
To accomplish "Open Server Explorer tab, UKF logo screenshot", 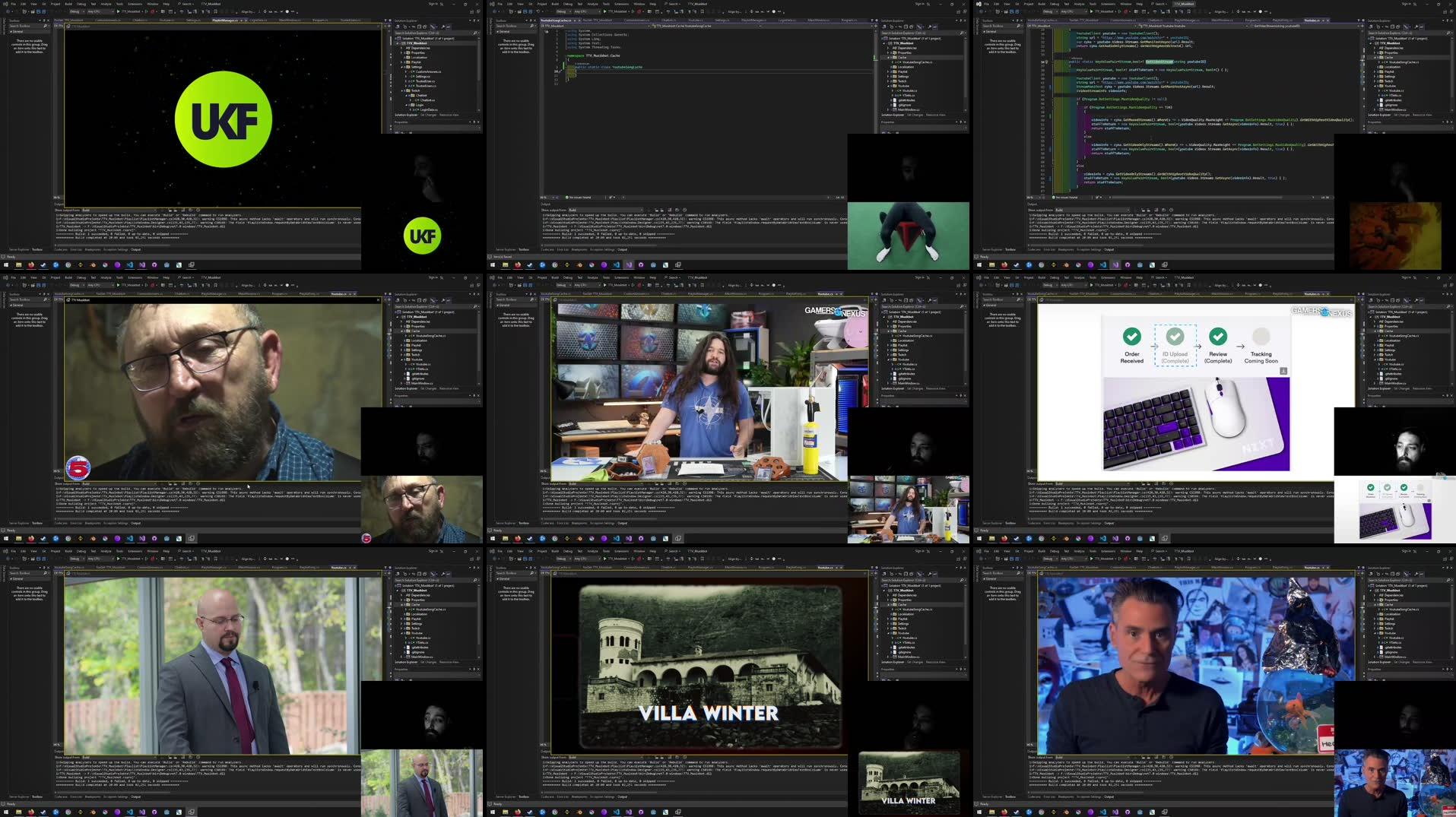I will click(19, 250).
